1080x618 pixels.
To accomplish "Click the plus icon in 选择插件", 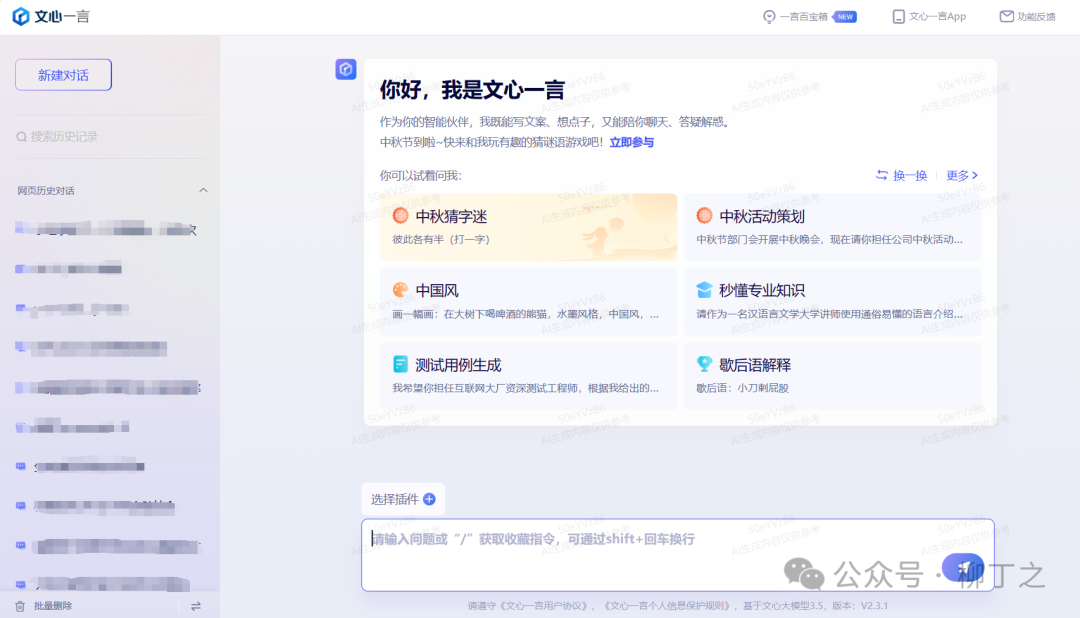I will pyautogui.click(x=429, y=499).
